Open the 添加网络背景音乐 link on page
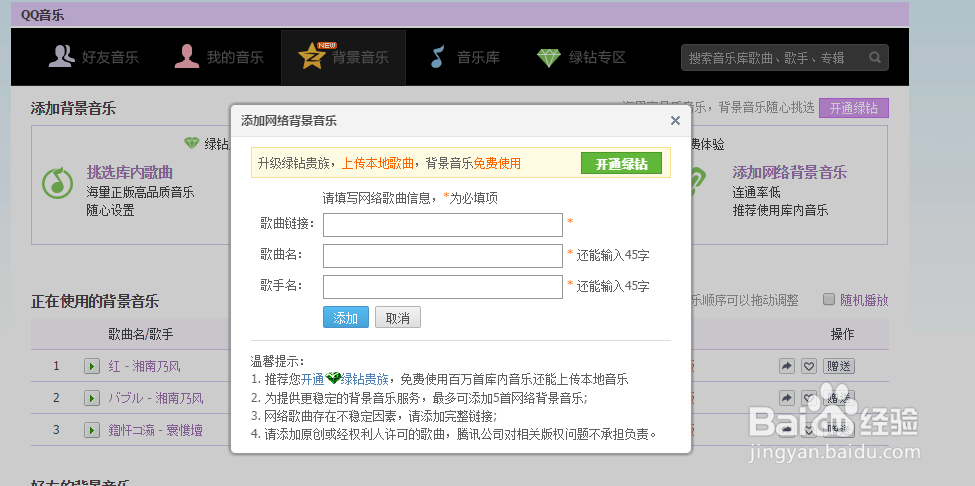 pos(789,173)
